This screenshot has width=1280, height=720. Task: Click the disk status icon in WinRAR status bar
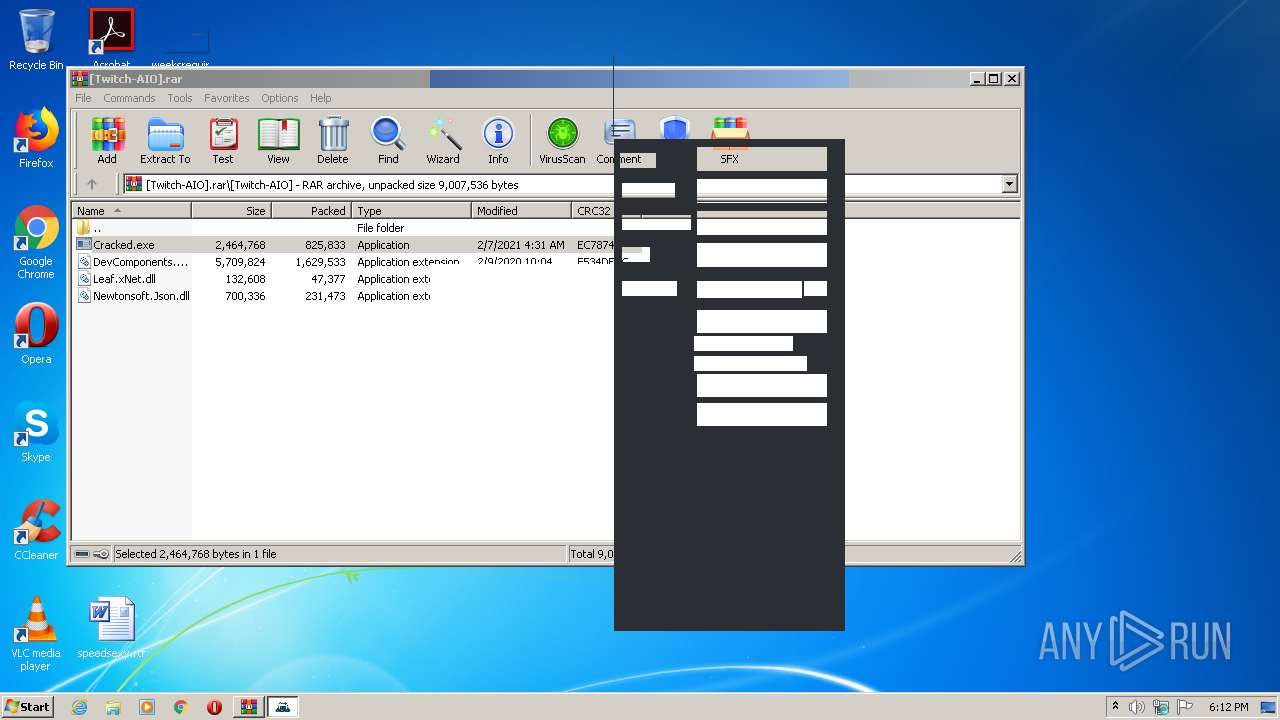point(82,554)
